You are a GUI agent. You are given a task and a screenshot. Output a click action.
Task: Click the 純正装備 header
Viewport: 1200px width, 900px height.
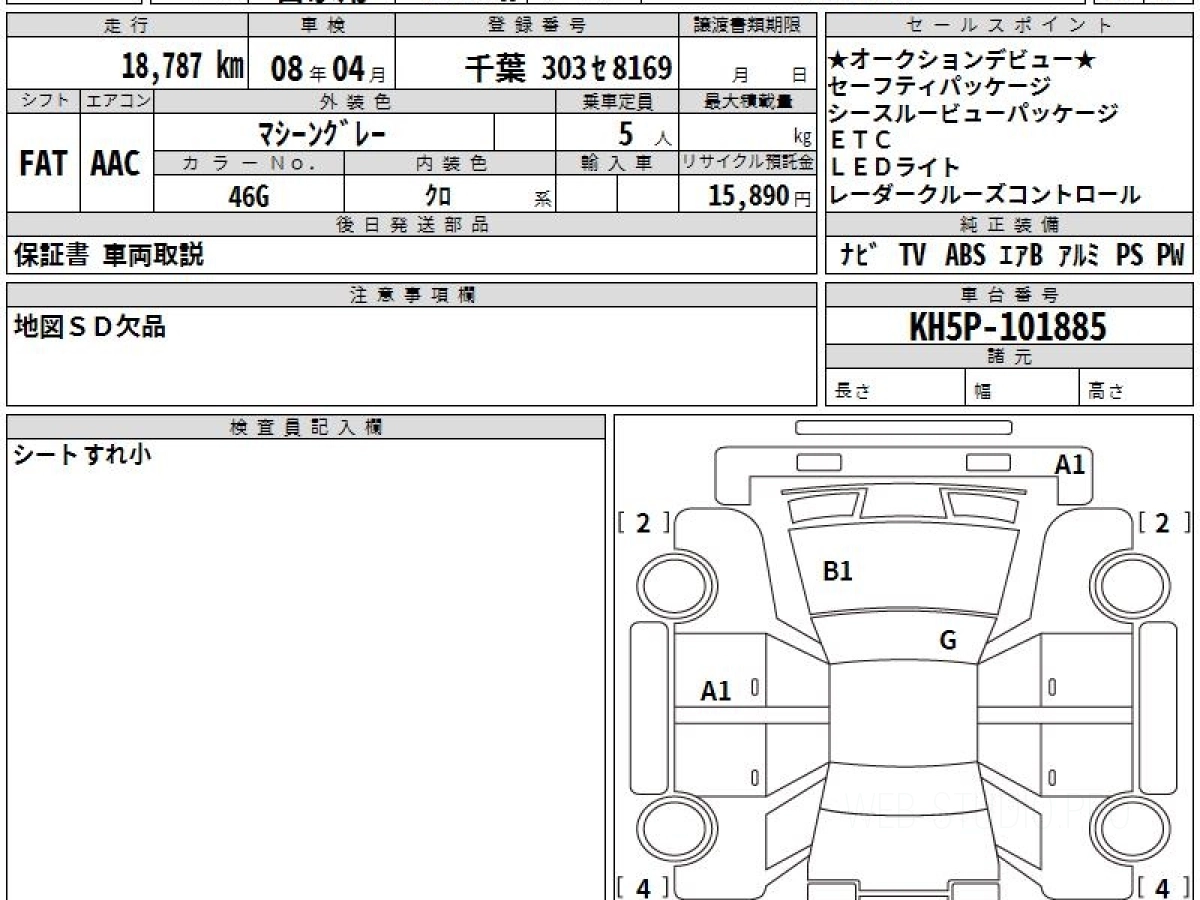(1010, 225)
